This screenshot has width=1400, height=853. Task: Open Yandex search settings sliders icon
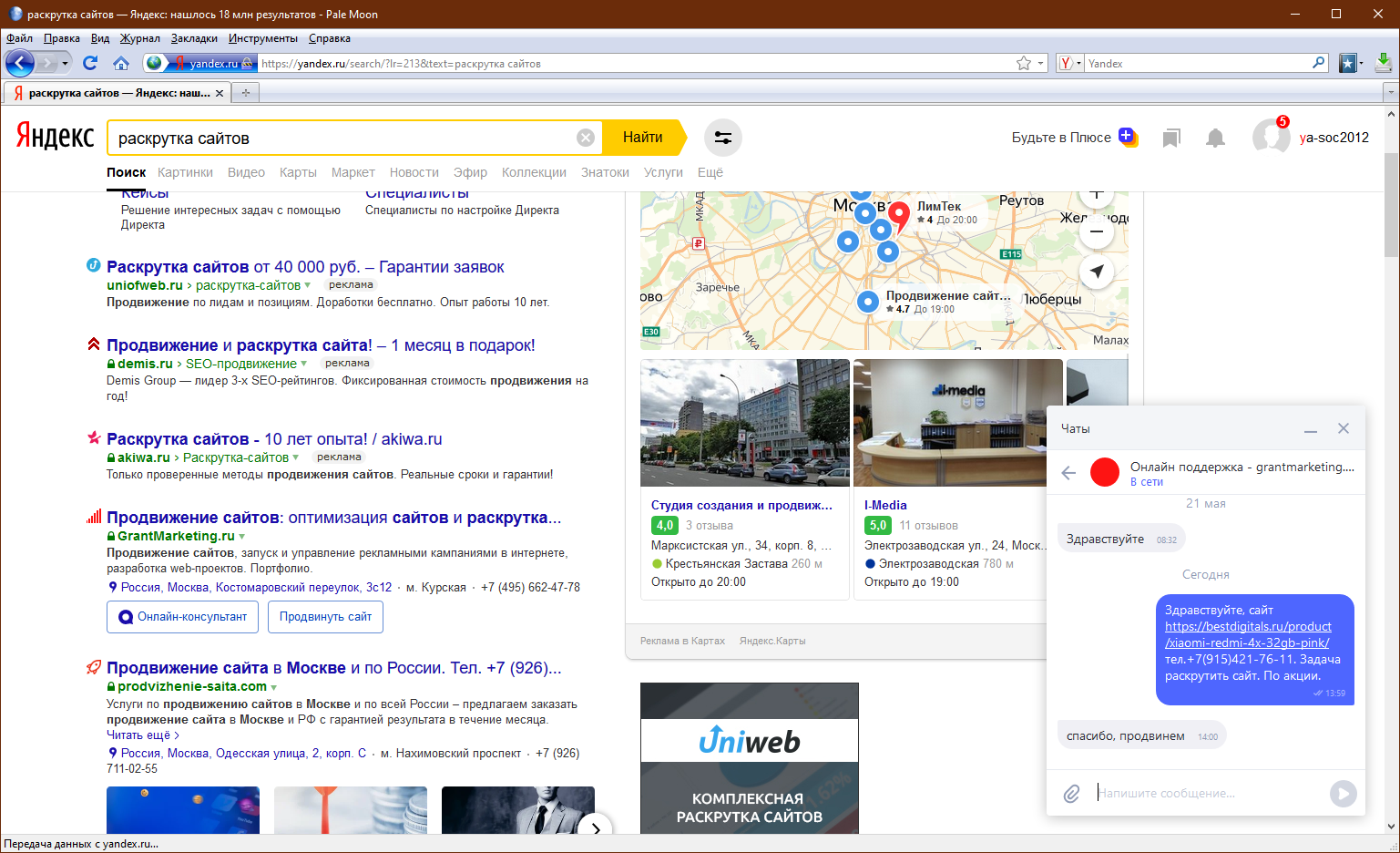click(723, 138)
